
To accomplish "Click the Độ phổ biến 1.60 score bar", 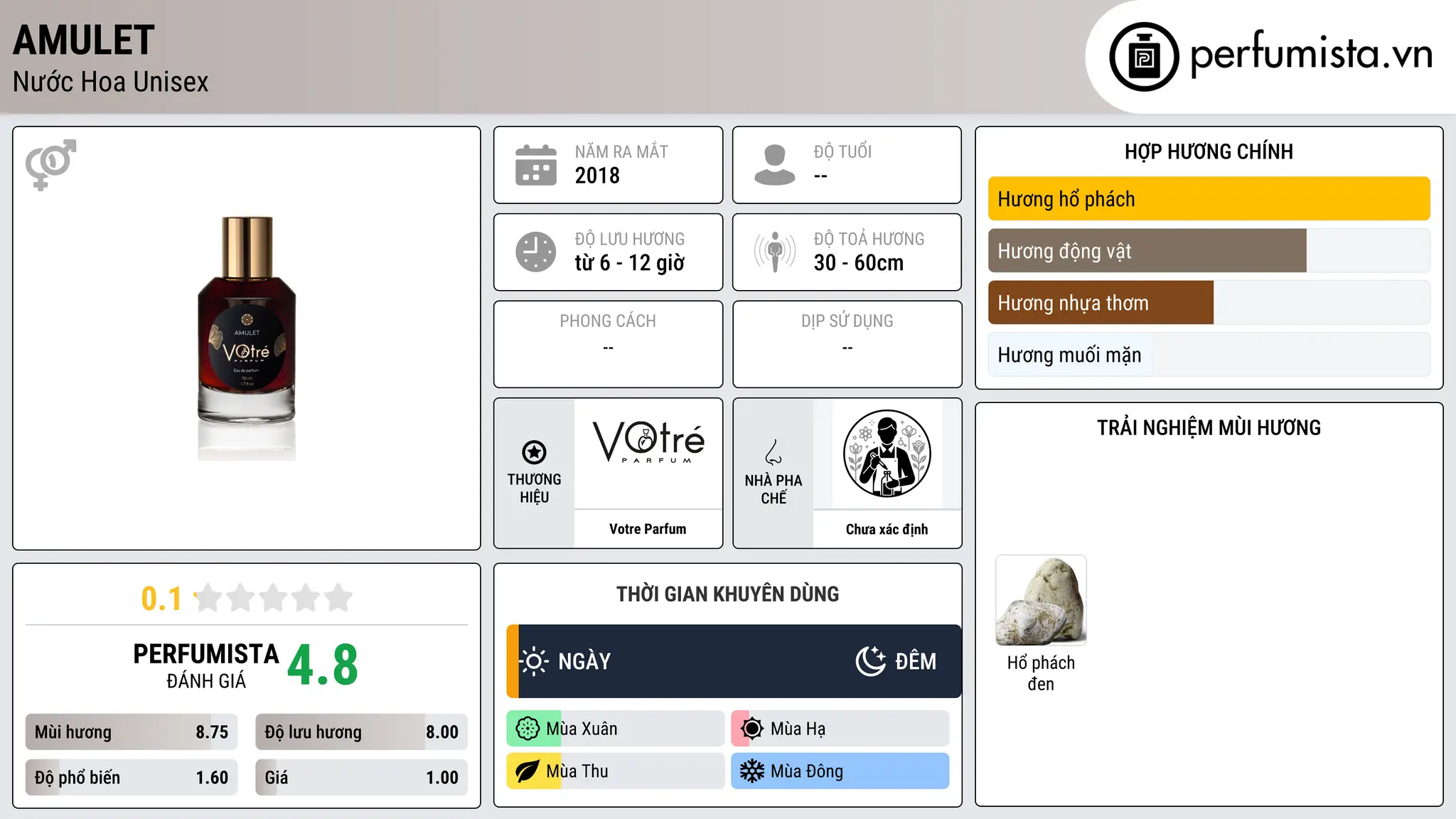I will tap(132, 778).
